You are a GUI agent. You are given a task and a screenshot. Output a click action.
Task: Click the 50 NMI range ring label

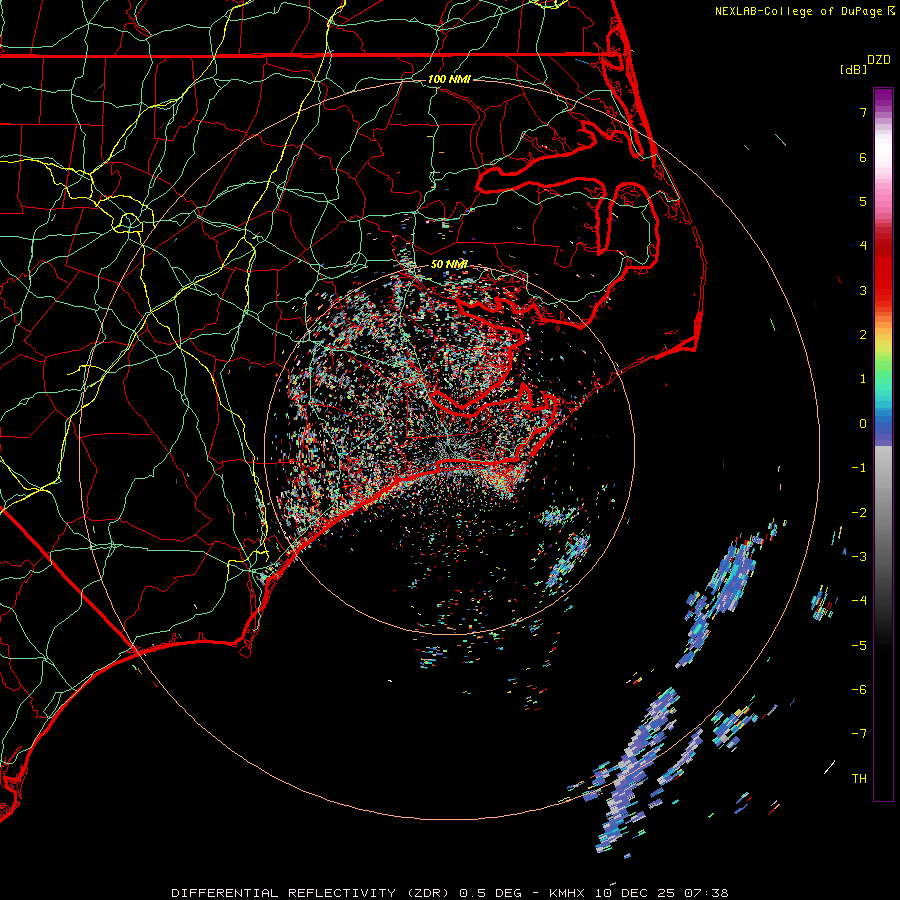[x=449, y=264]
